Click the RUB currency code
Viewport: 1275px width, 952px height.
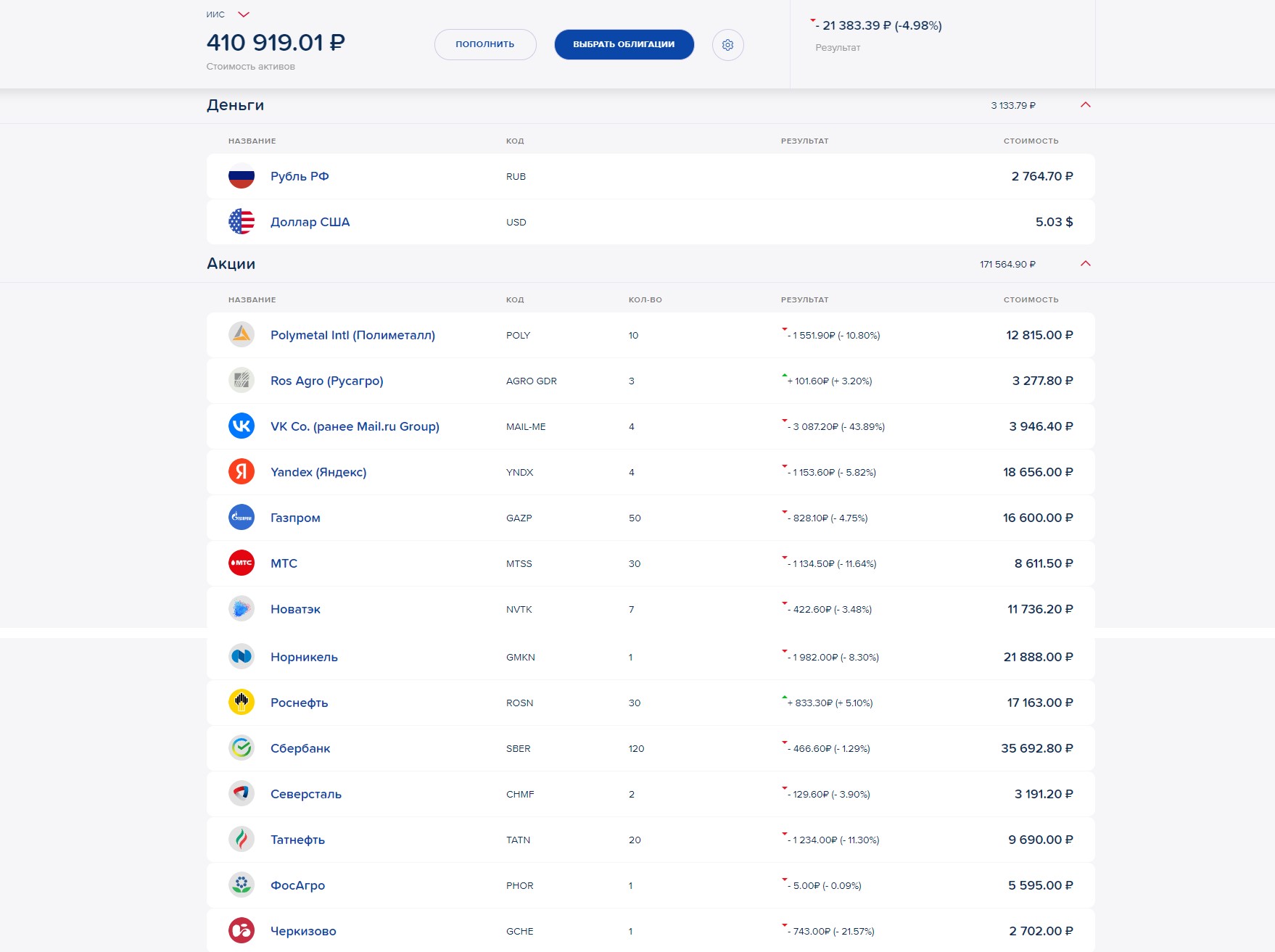tap(516, 176)
